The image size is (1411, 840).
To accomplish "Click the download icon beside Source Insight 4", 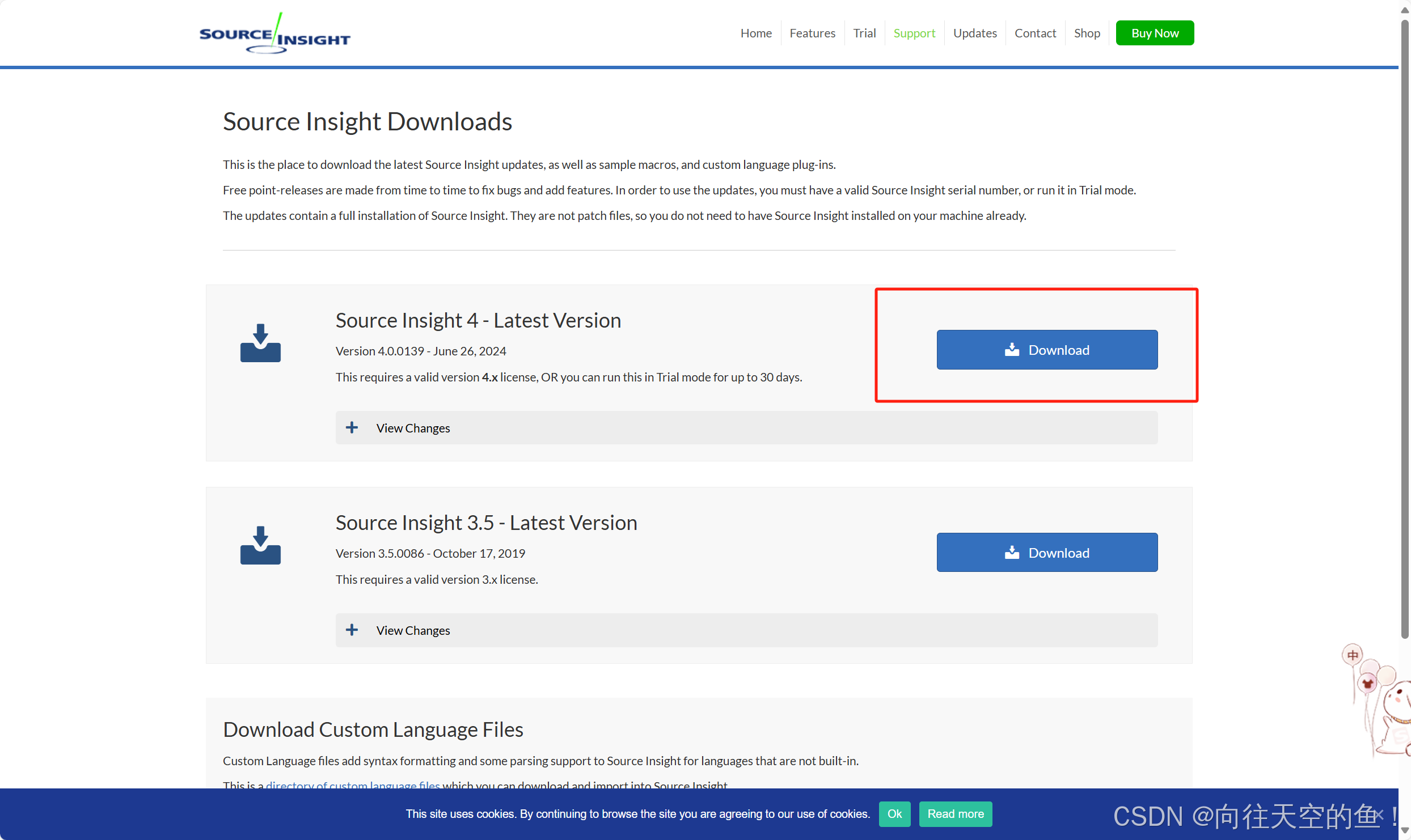I will [x=260, y=342].
